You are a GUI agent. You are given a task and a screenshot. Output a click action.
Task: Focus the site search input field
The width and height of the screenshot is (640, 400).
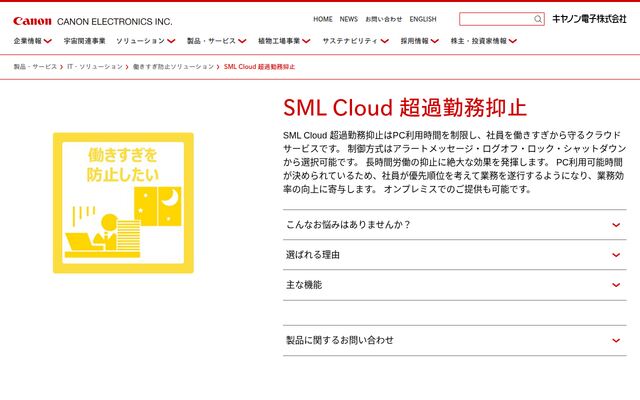pyautogui.click(x=502, y=19)
